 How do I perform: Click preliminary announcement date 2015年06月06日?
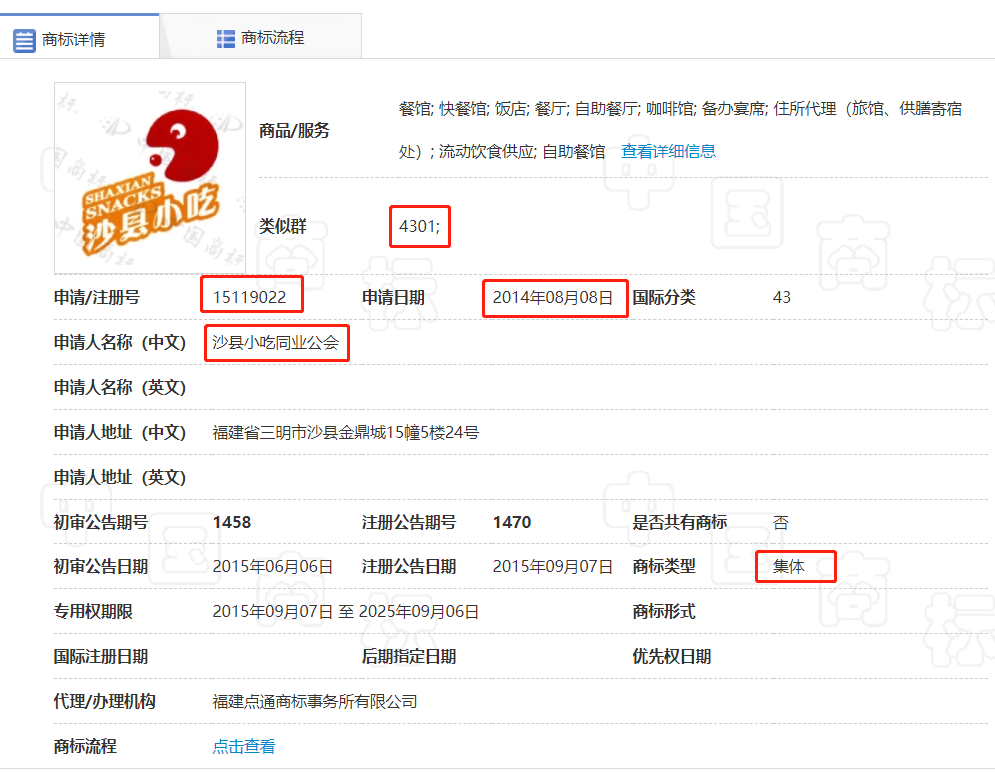tap(273, 567)
